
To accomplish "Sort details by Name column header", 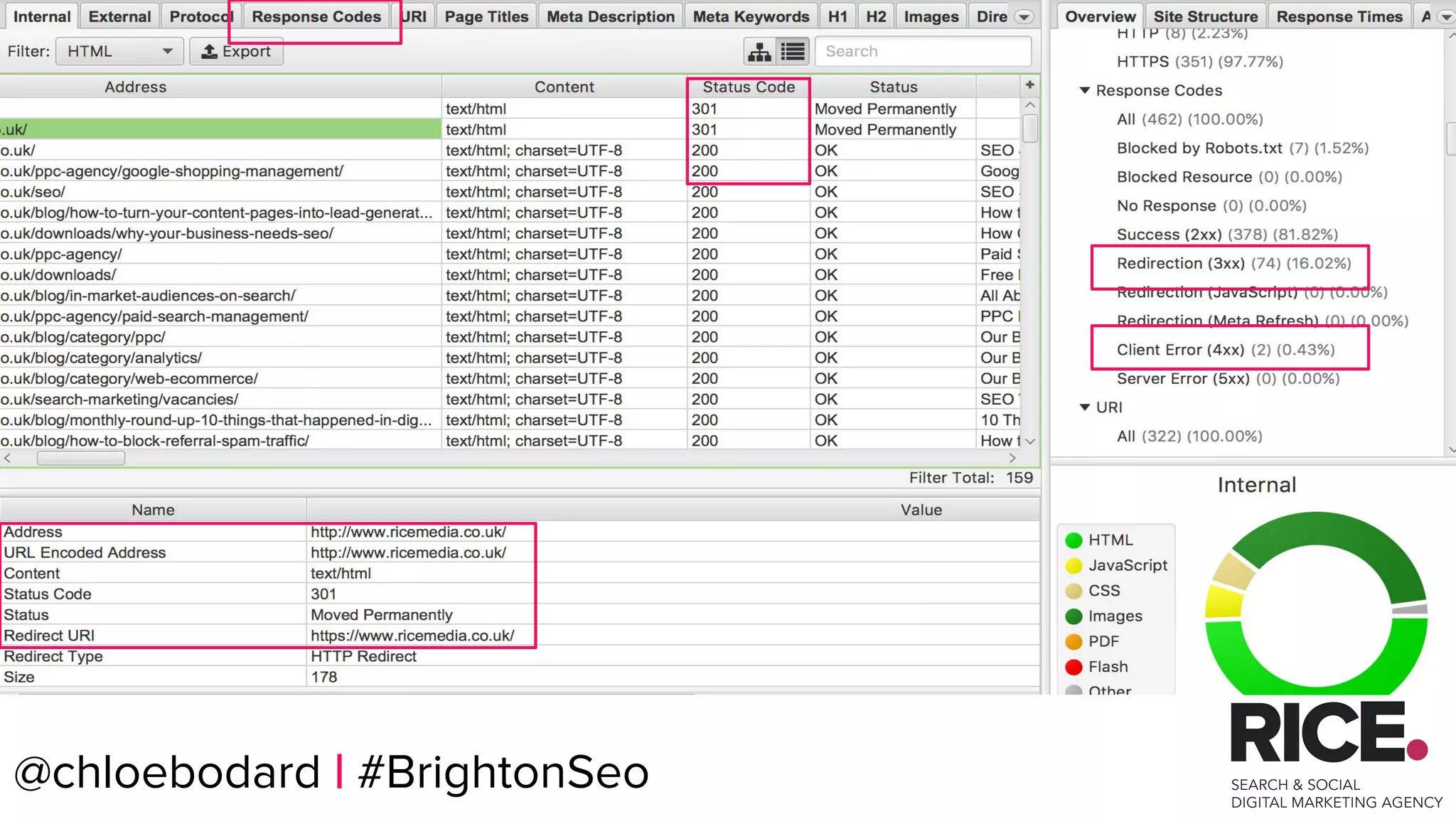I will tap(153, 510).
